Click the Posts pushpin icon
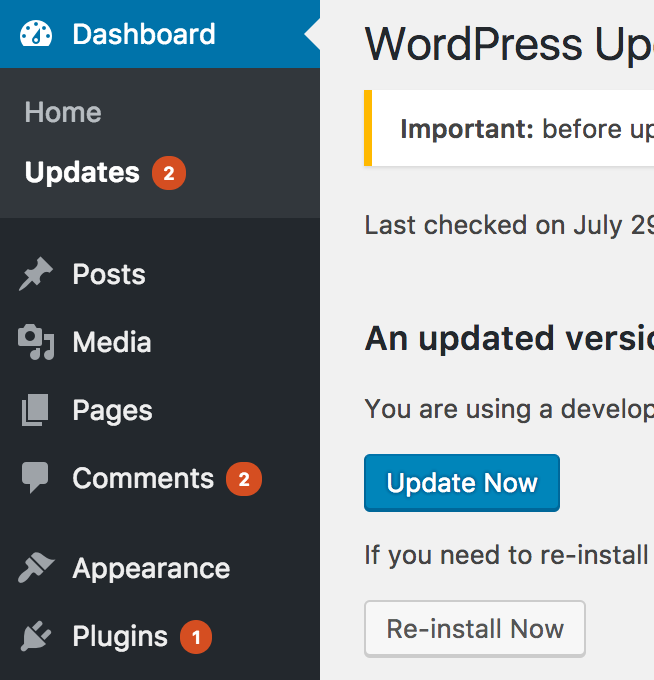 point(36,275)
